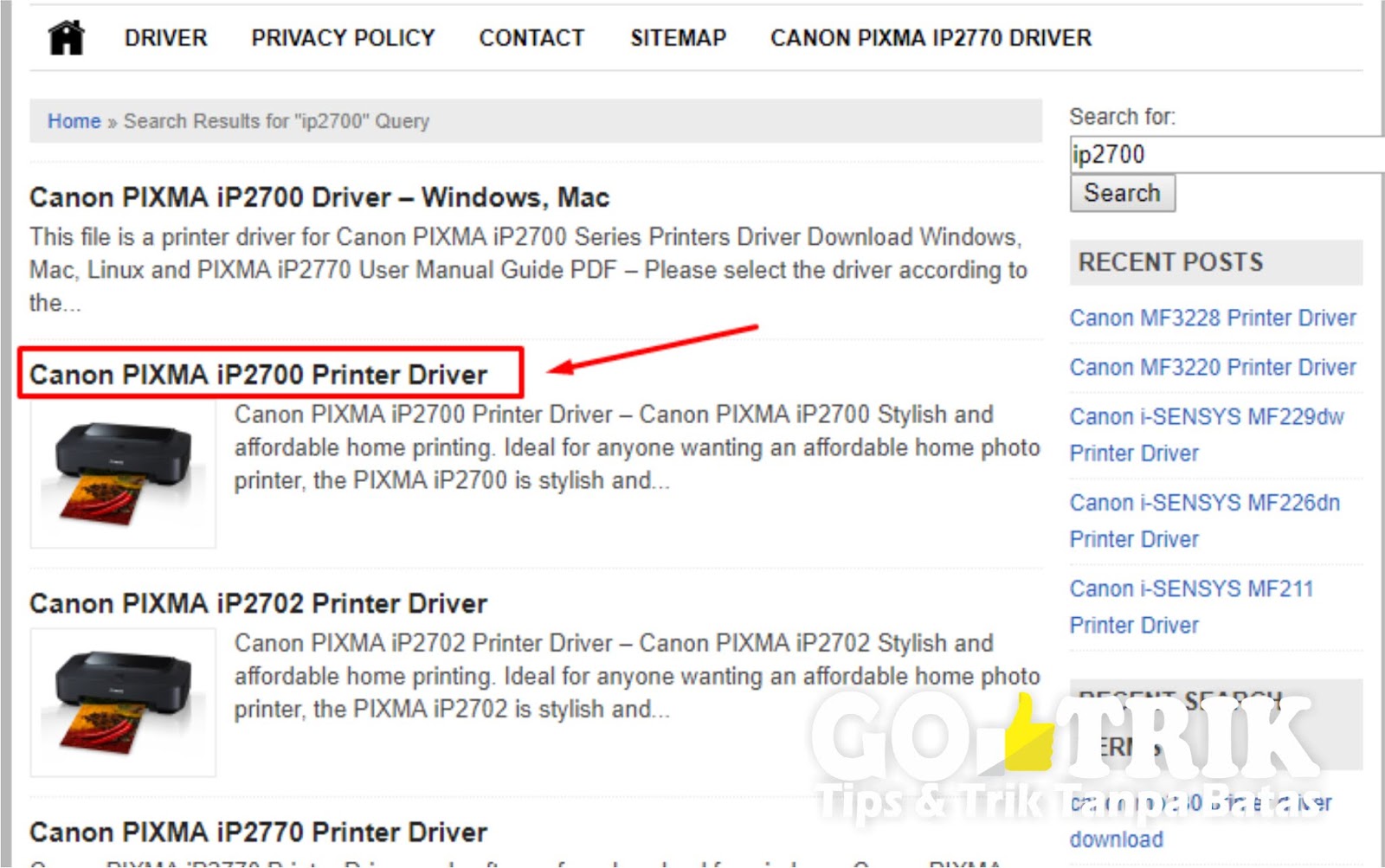Open the PRIVACY POLICY menu item
The width and height of the screenshot is (1385, 868).
[343, 38]
